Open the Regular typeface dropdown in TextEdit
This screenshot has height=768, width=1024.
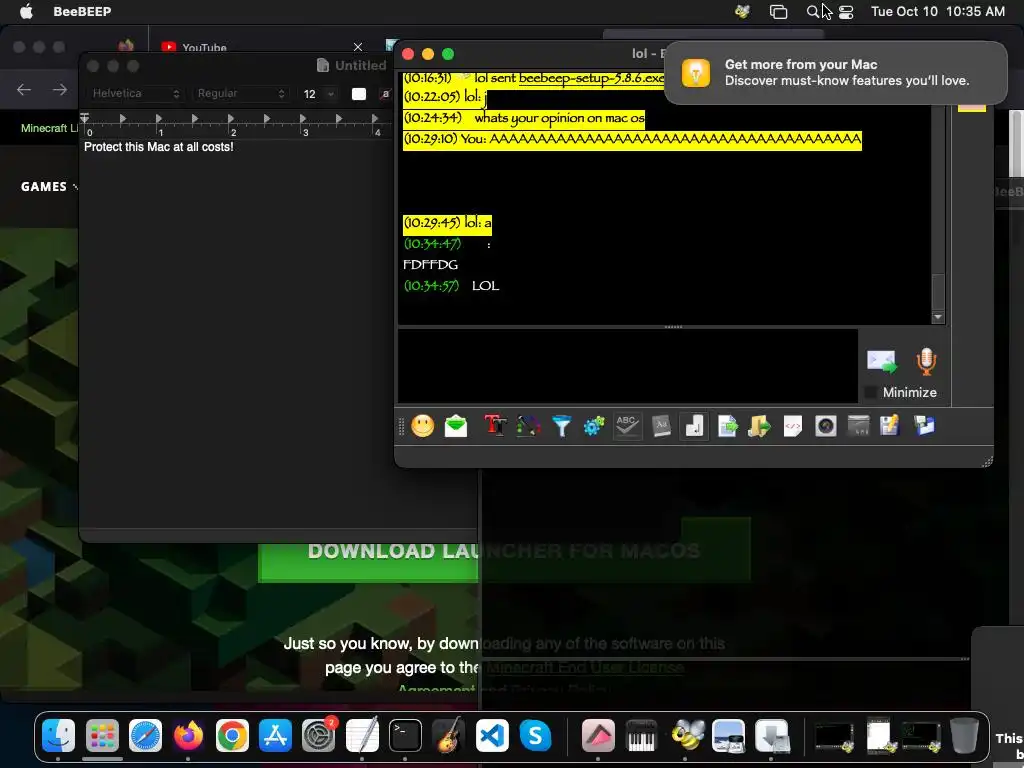[x=241, y=93]
